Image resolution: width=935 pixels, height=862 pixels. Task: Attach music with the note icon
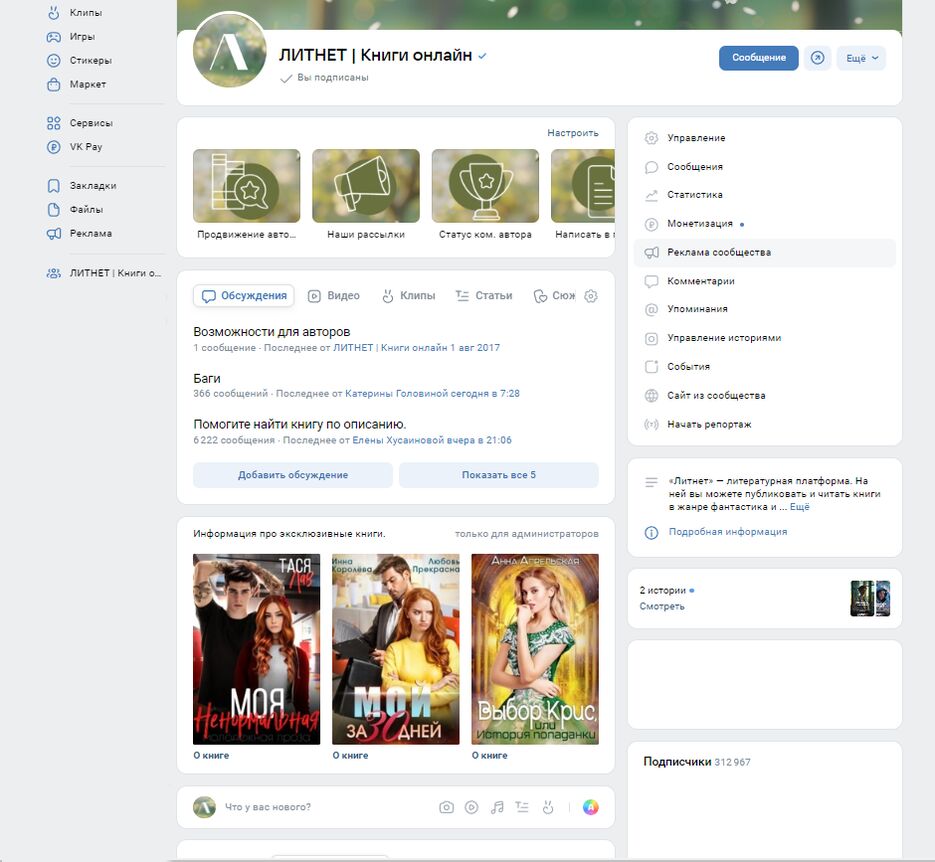pyautogui.click(x=497, y=807)
